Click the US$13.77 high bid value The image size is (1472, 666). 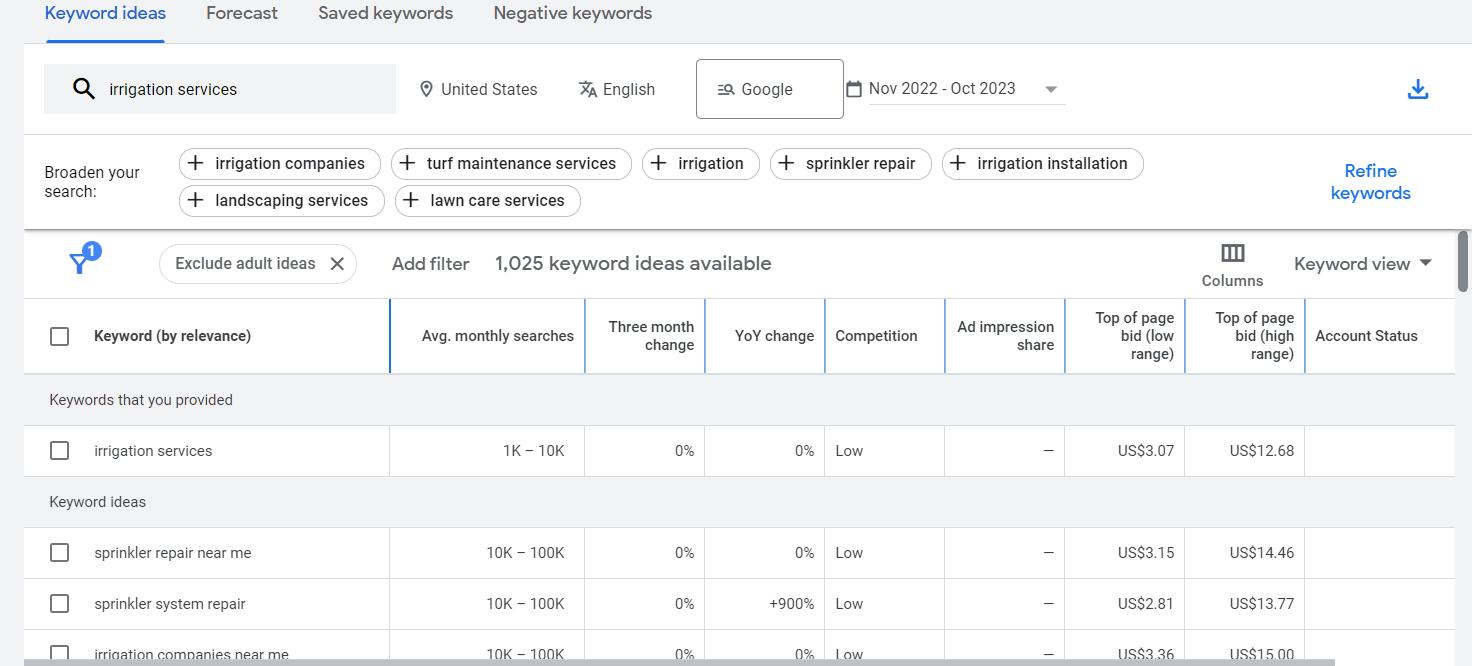(x=1262, y=604)
